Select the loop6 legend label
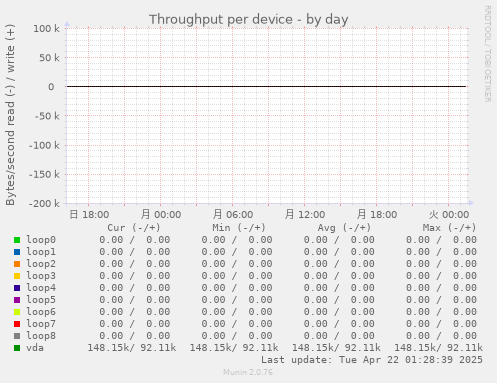 [41, 312]
